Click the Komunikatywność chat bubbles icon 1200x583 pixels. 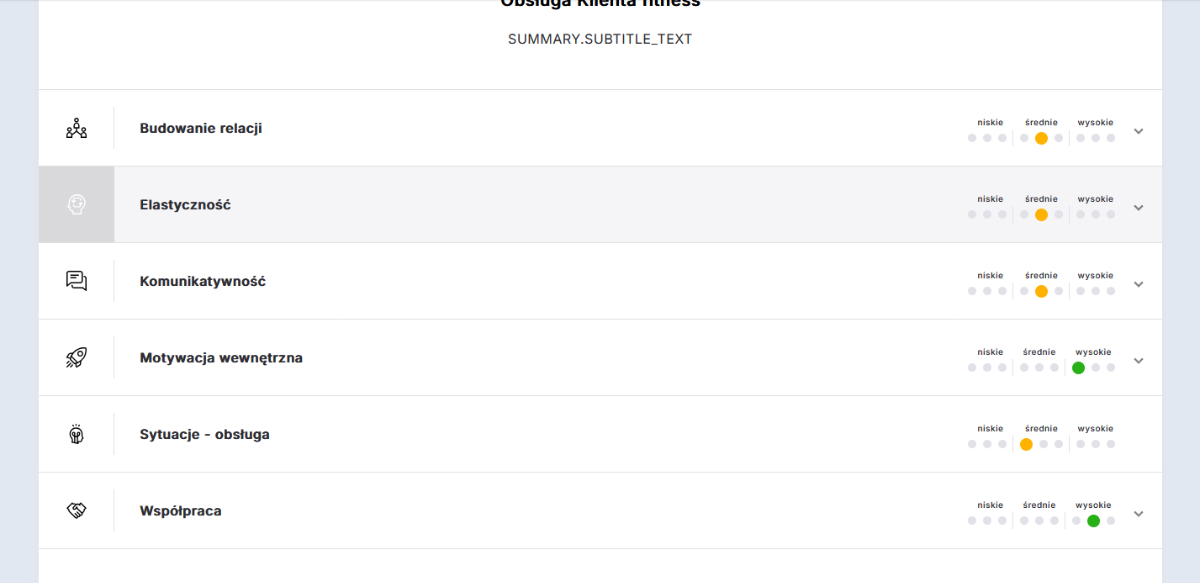77,281
